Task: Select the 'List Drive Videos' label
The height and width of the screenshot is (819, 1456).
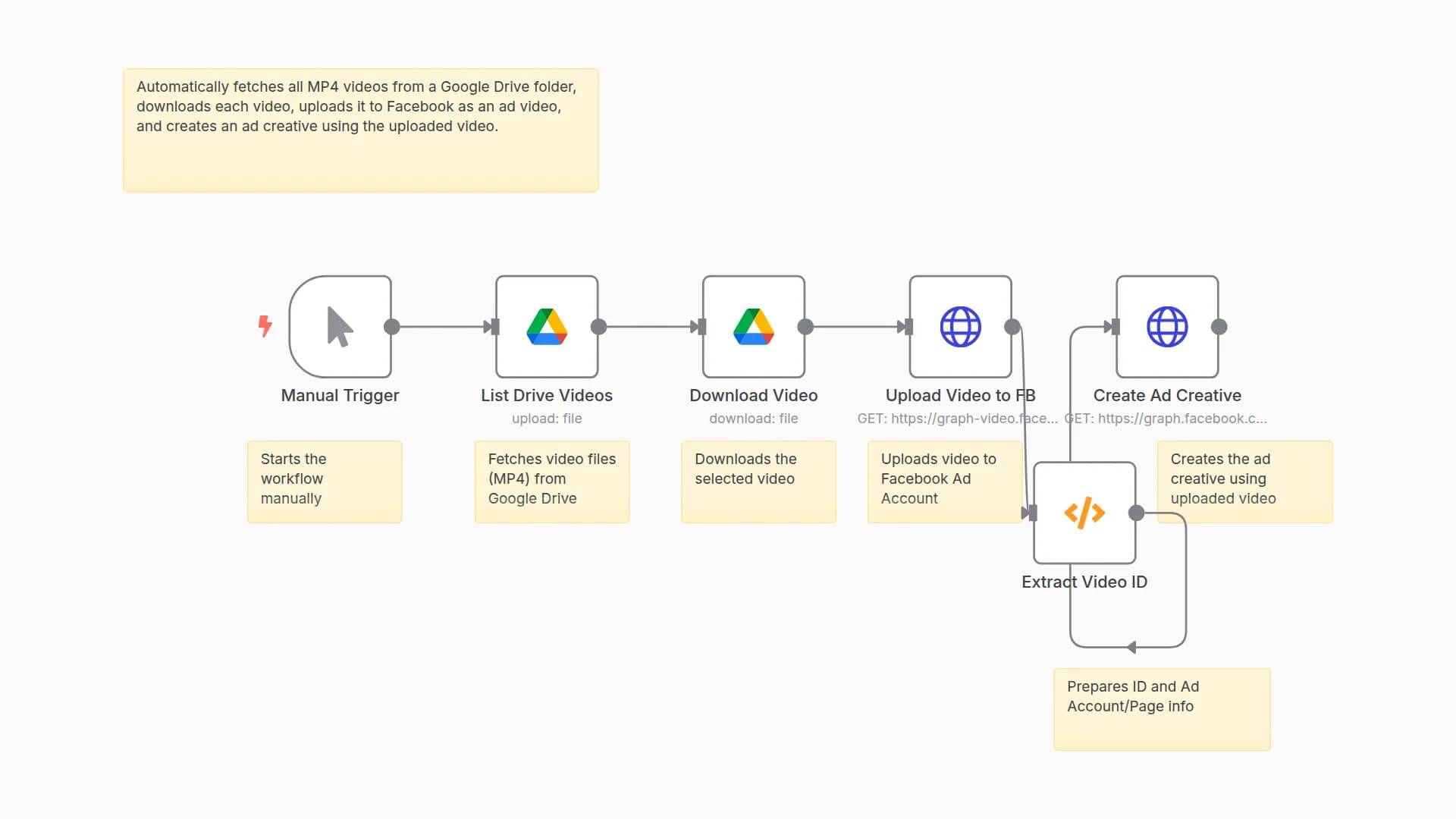Action: [x=547, y=395]
